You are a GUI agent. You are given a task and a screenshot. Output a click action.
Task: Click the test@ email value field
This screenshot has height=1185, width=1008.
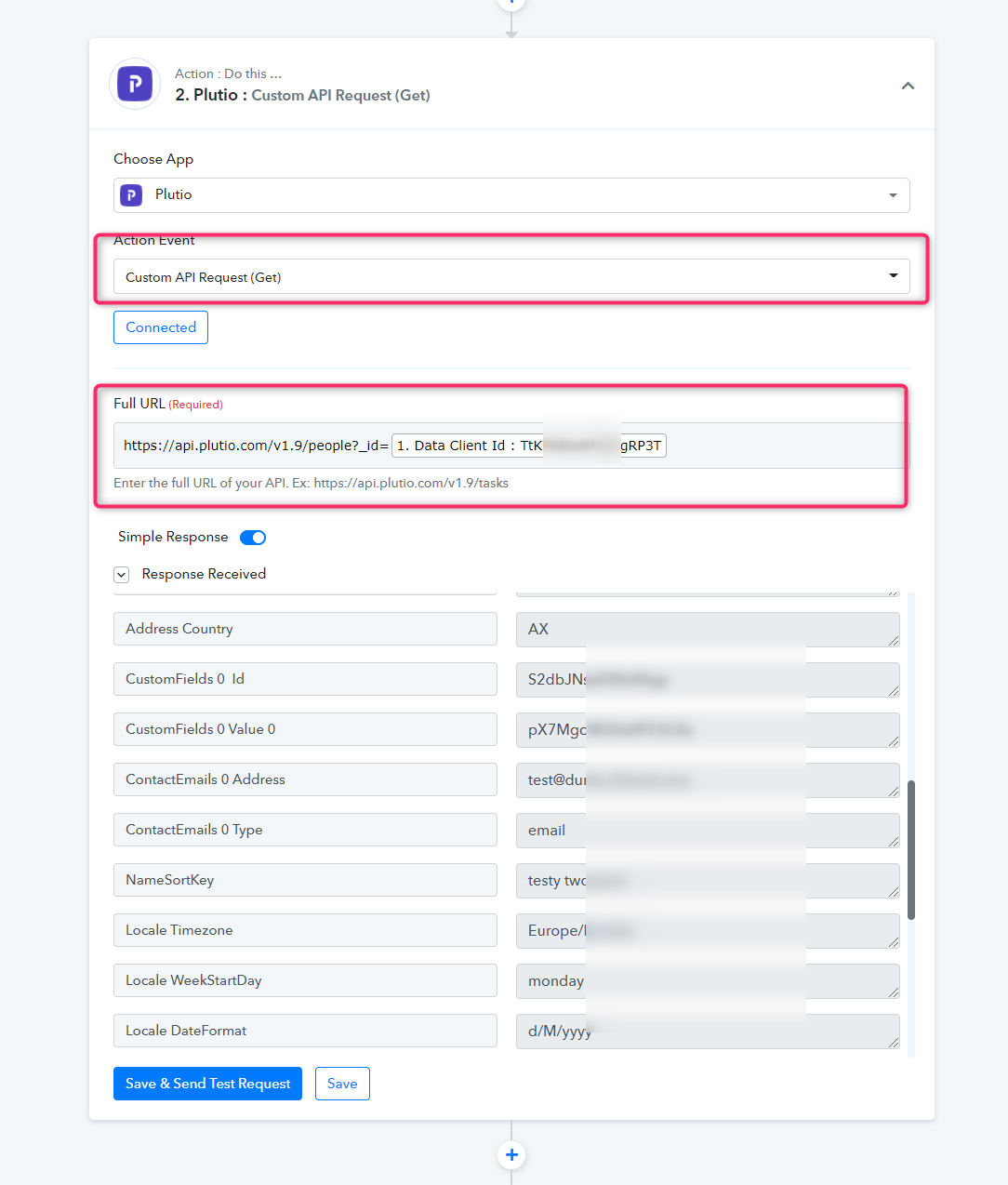[708, 780]
